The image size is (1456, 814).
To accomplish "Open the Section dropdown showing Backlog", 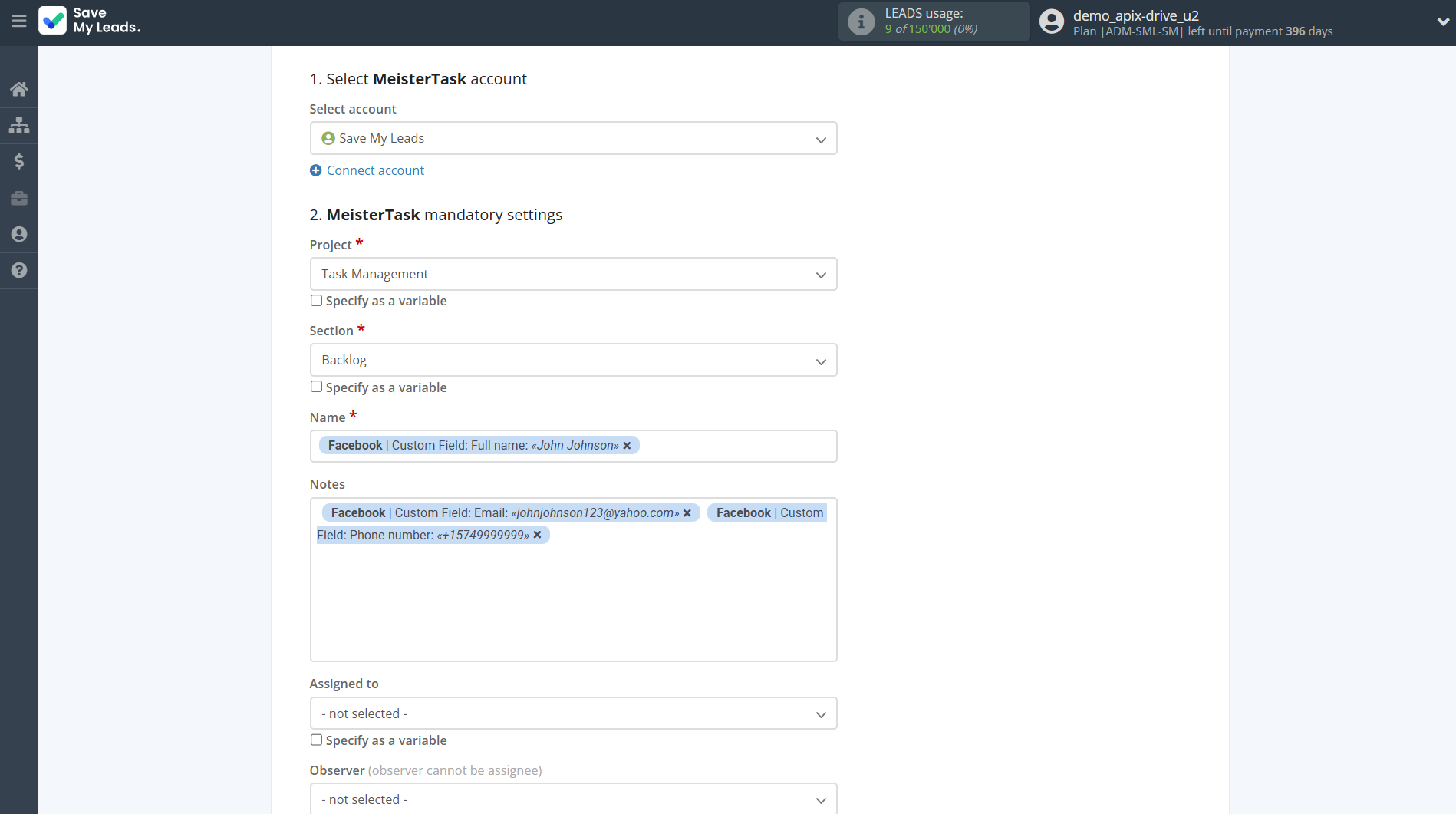I will 573,360.
